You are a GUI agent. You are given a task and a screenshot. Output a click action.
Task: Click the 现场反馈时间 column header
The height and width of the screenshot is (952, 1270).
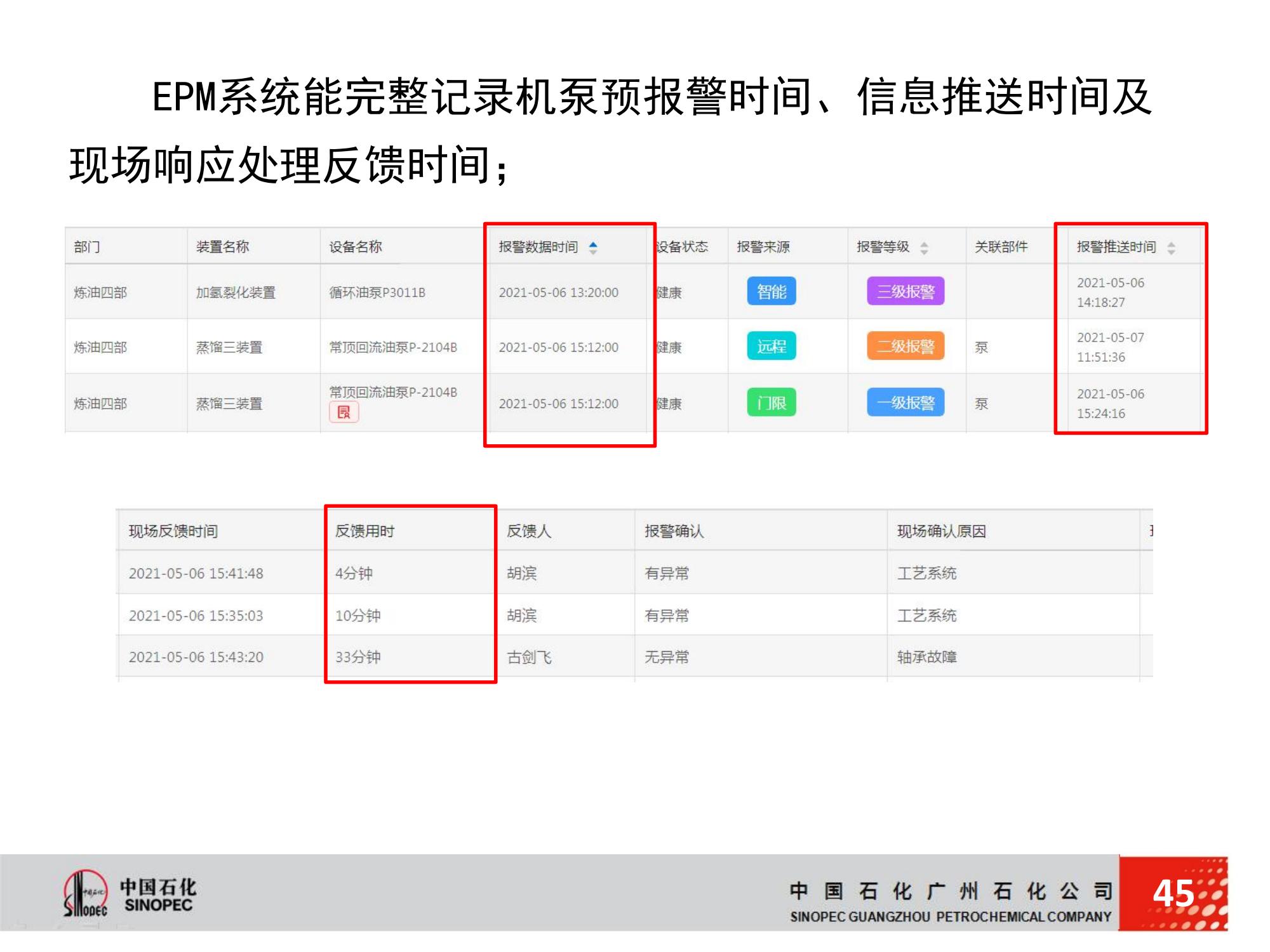[173, 531]
